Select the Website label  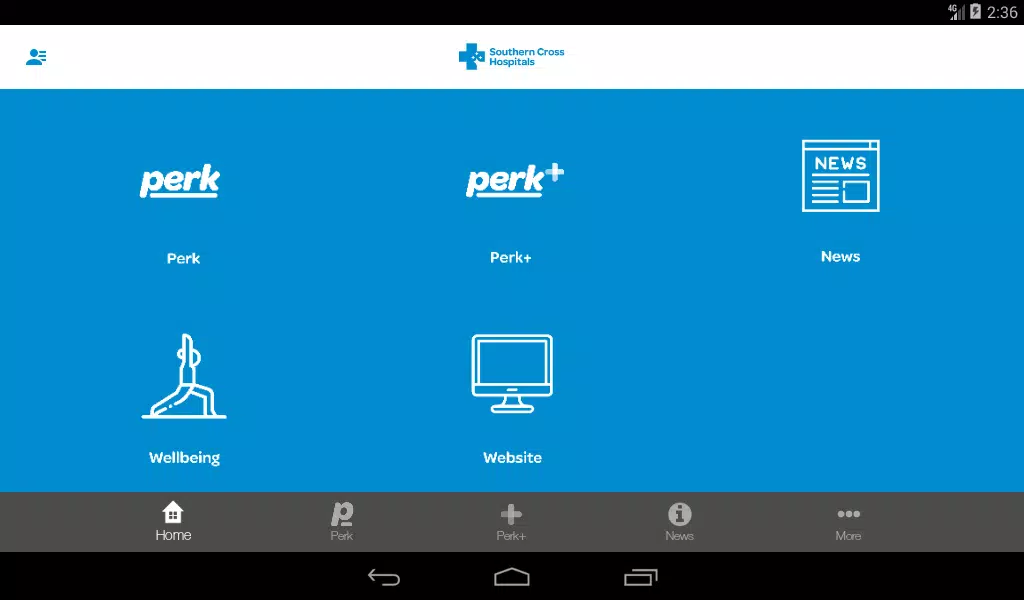tap(513, 458)
